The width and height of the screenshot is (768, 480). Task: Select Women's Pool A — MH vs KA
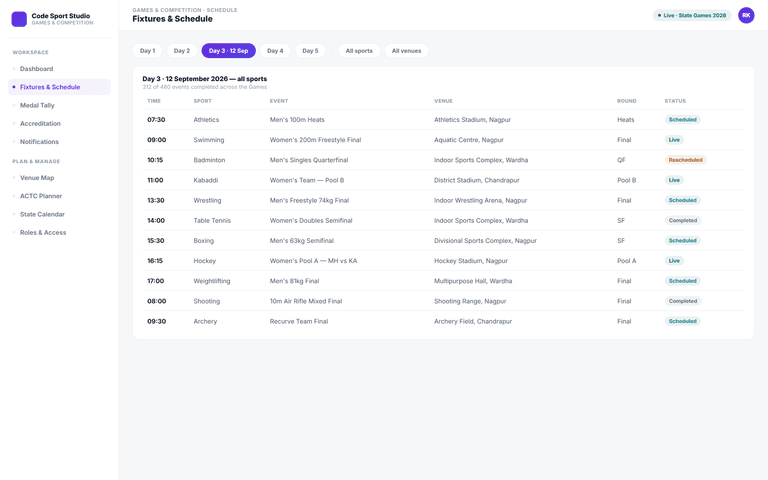(x=313, y=261)
